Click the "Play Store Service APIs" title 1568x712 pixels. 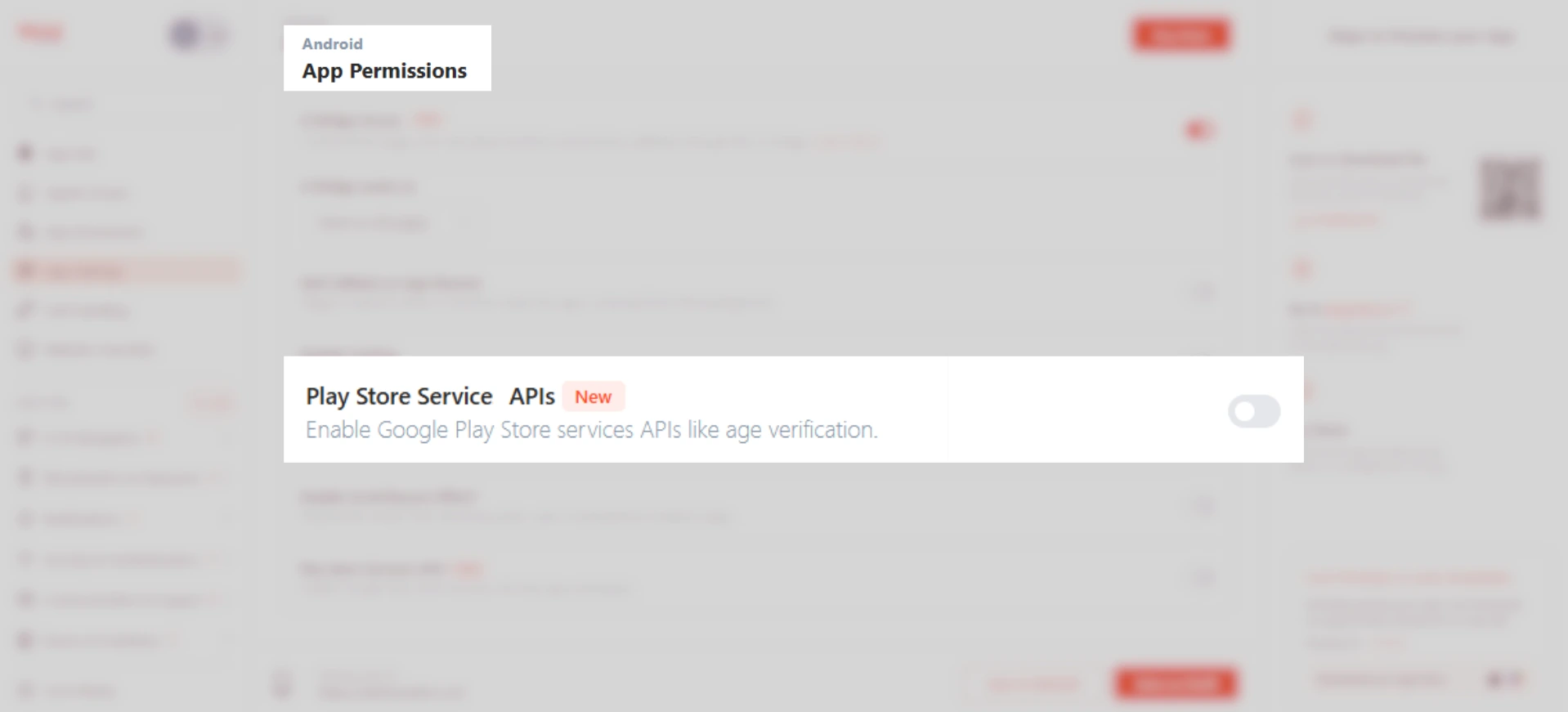[x=430, y=396]
